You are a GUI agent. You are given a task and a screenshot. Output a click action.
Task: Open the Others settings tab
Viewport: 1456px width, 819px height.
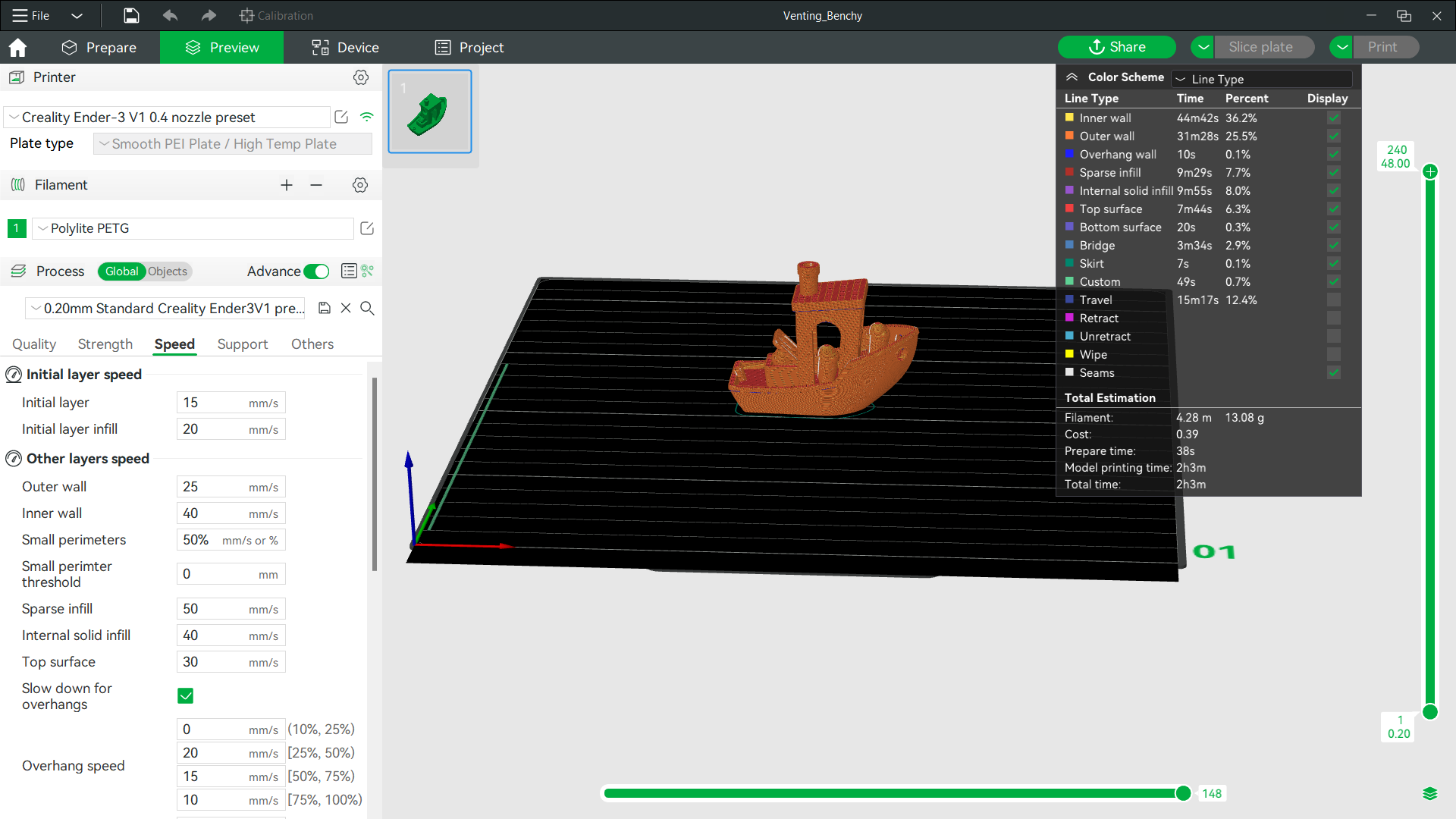(x=312, y=344)
